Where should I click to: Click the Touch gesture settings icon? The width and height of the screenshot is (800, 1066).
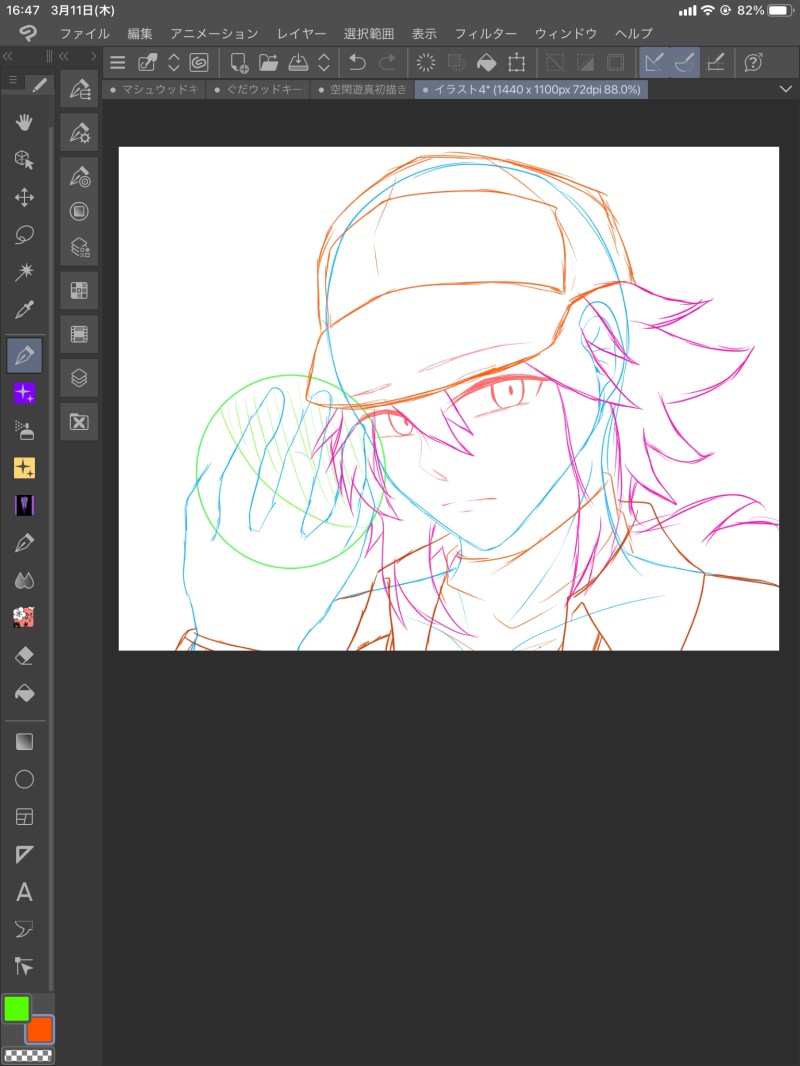[147, 63]
